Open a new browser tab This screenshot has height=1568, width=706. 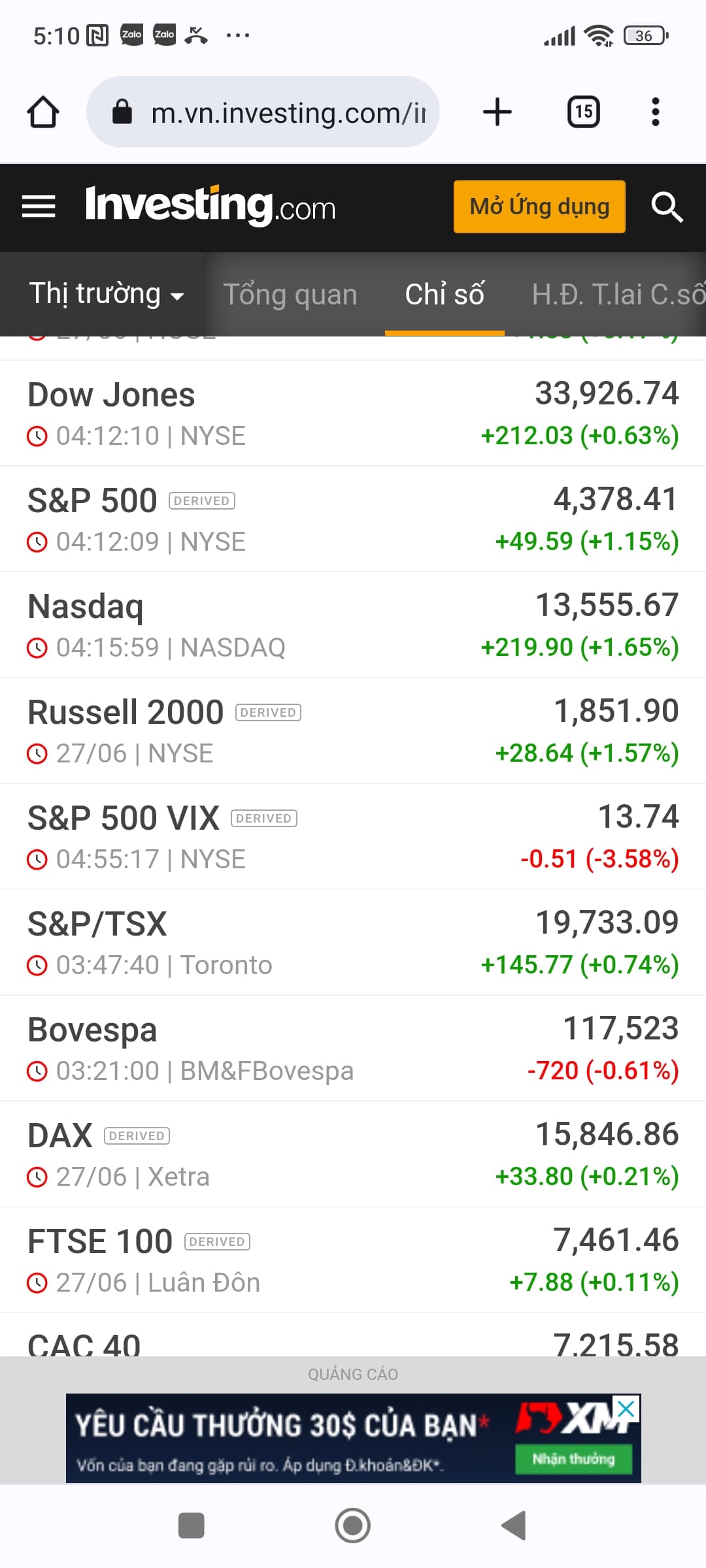(497, 112)
